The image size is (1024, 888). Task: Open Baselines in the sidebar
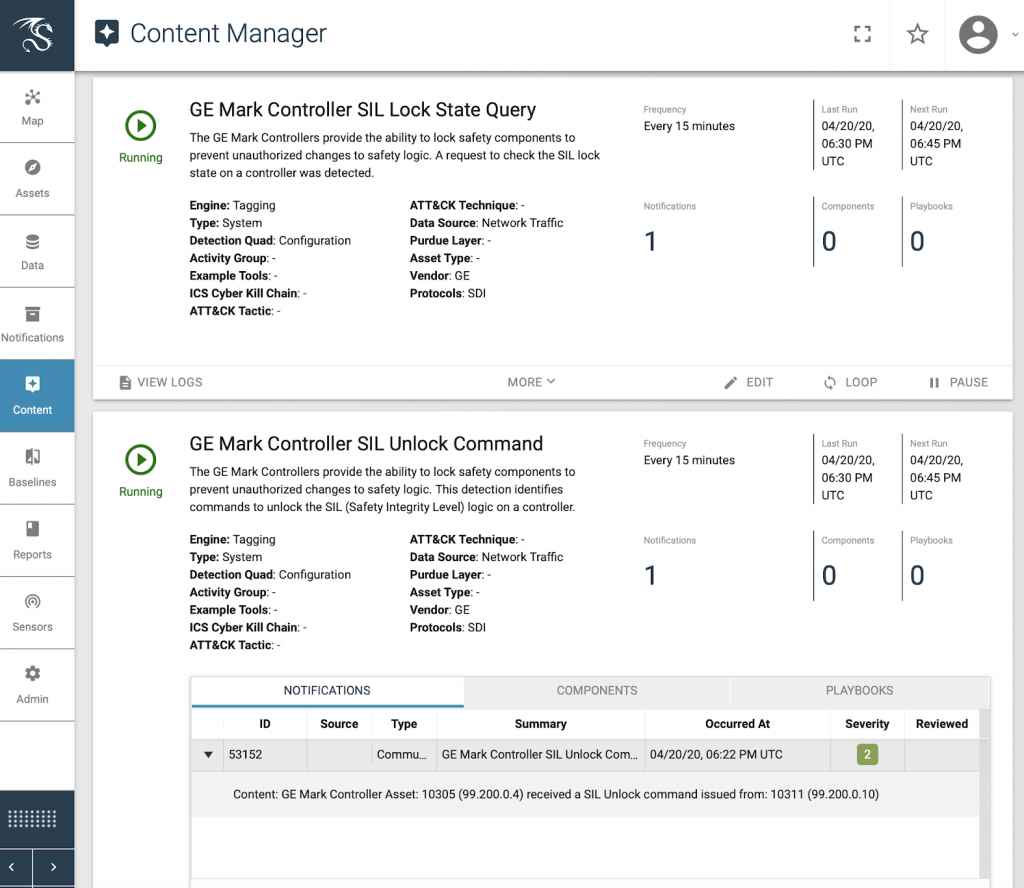tap(33, 468)
